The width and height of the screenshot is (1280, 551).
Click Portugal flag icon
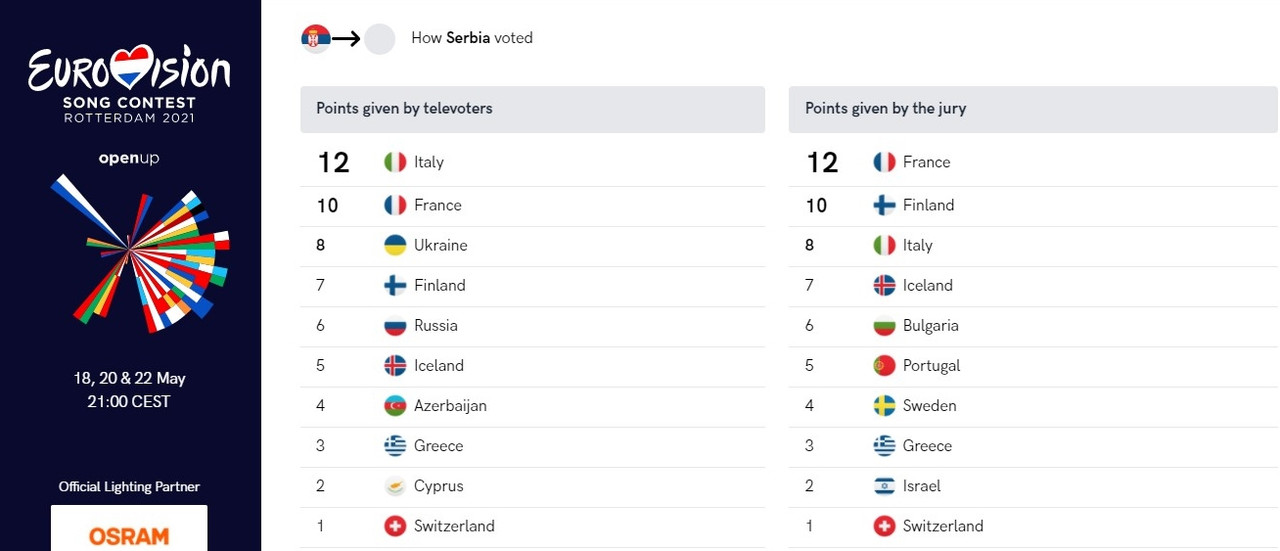[x=884, y=365]
